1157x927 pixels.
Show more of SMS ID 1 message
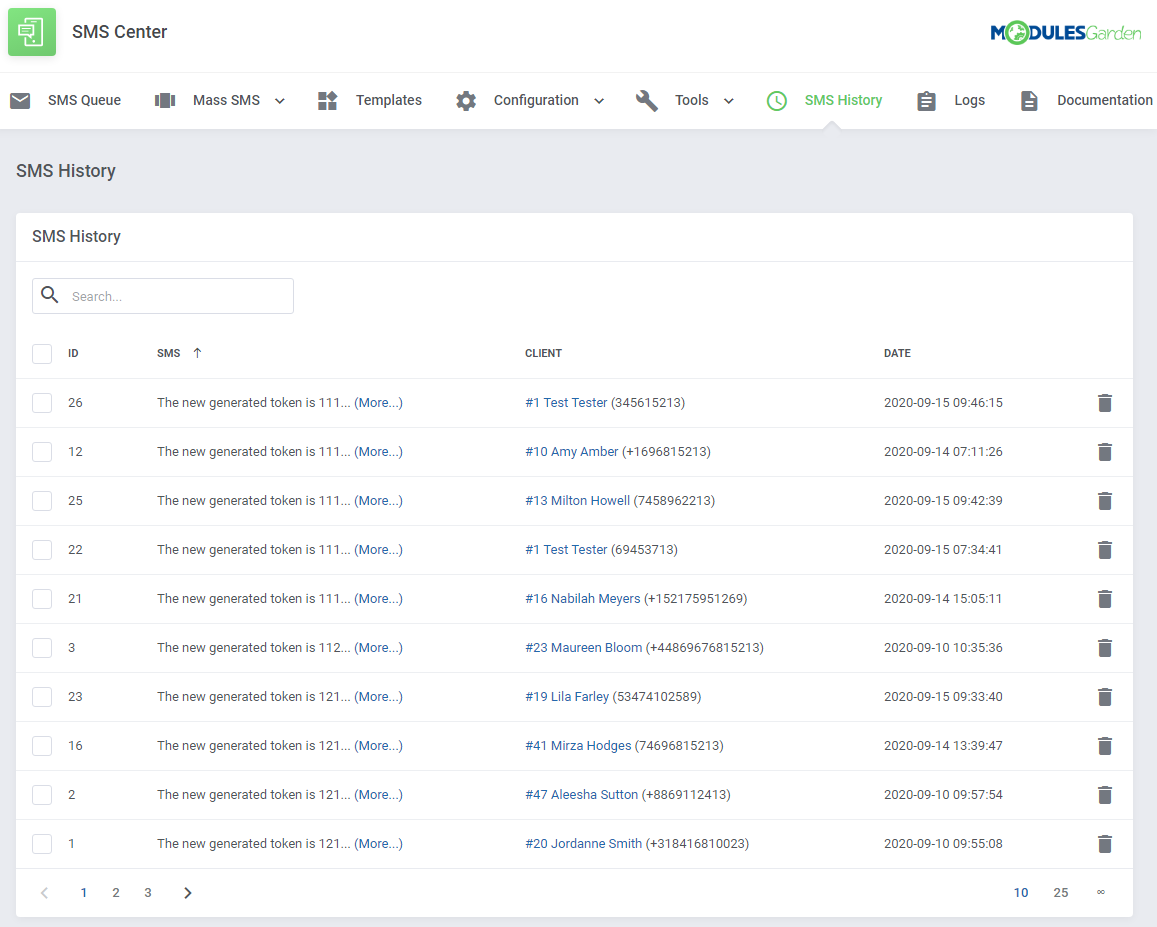379,844
